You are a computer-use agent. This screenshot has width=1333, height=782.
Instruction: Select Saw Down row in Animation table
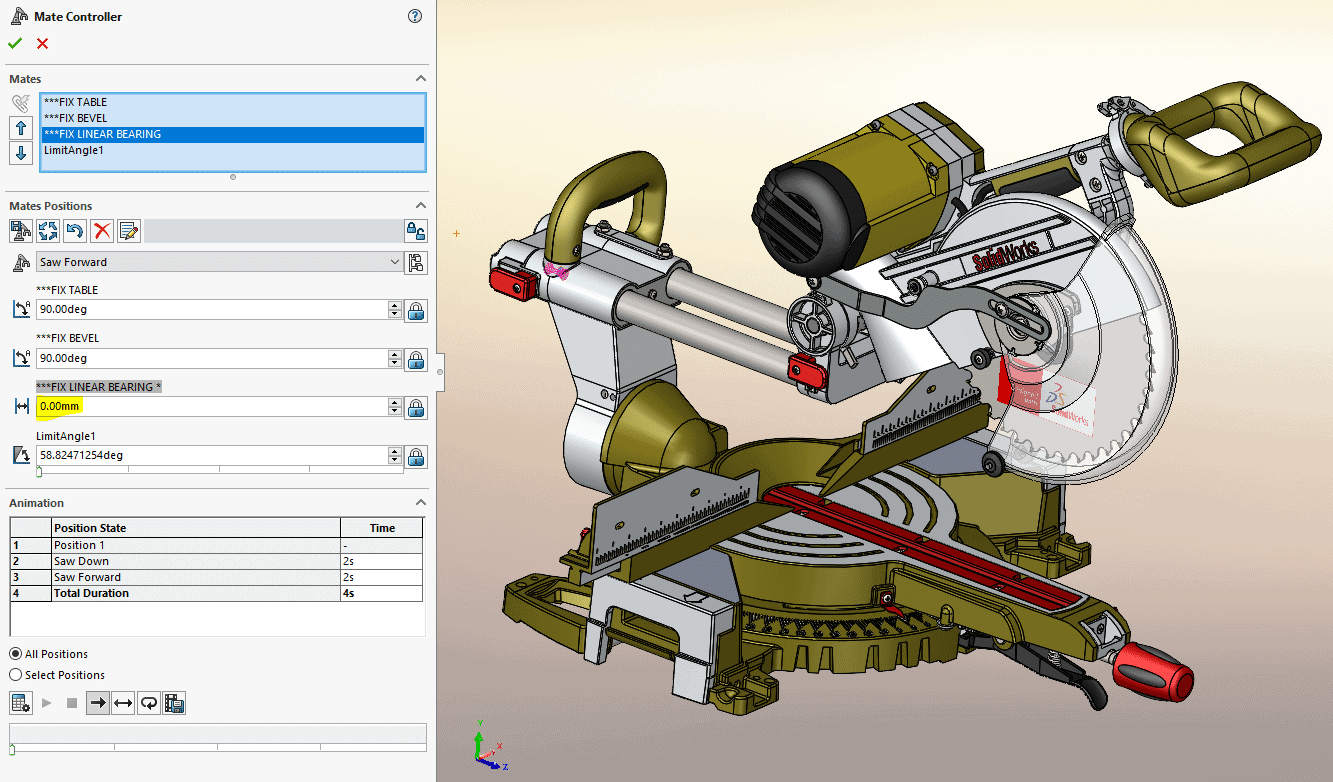[216, 561]
